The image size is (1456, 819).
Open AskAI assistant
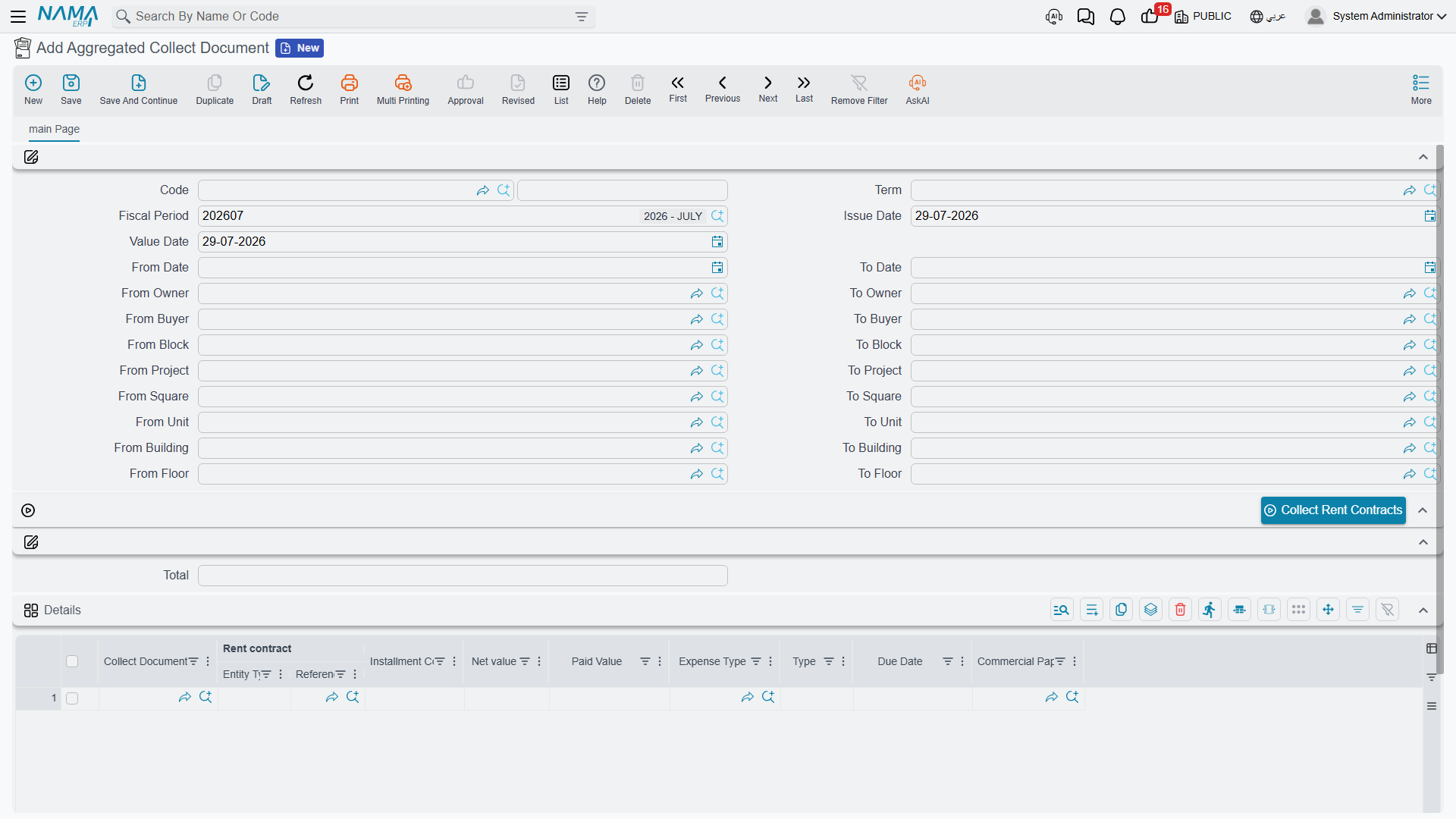[918, 89]
